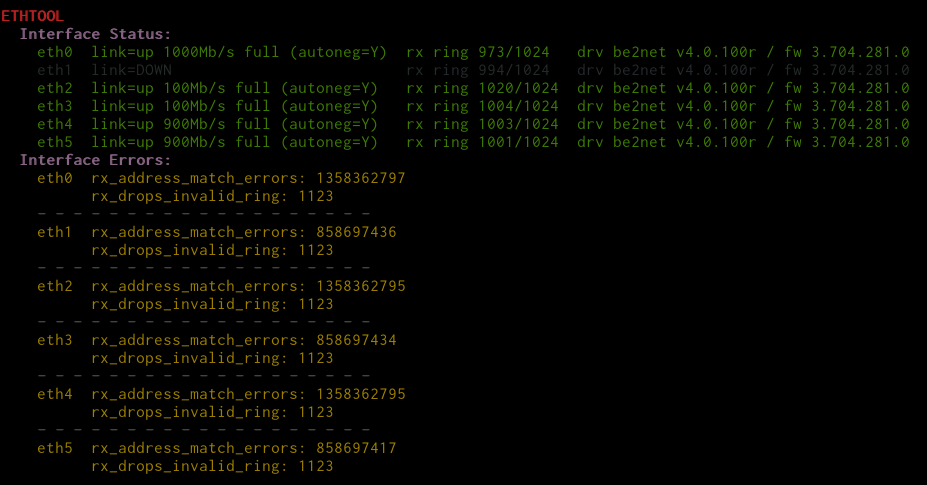
Task: Select the error count 858697434
Action: click(356, 340)
